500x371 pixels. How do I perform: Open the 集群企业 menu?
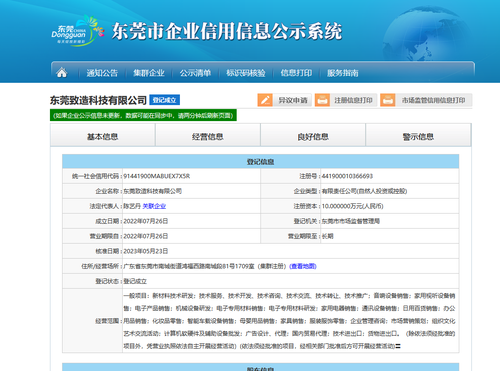coord(149,73)
